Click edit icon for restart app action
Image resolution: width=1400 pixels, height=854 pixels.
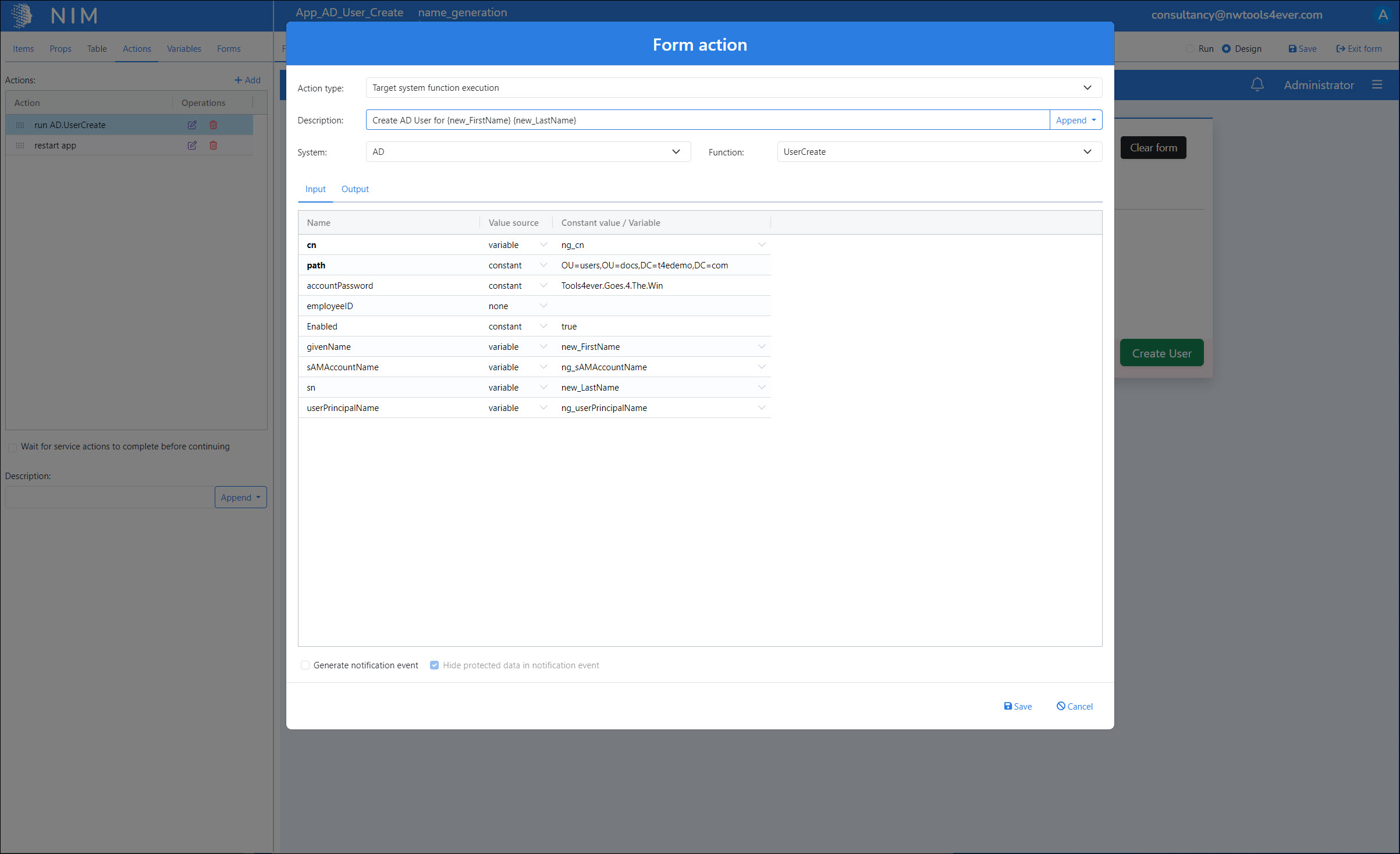pyautogui.click(x=192, y=146)
